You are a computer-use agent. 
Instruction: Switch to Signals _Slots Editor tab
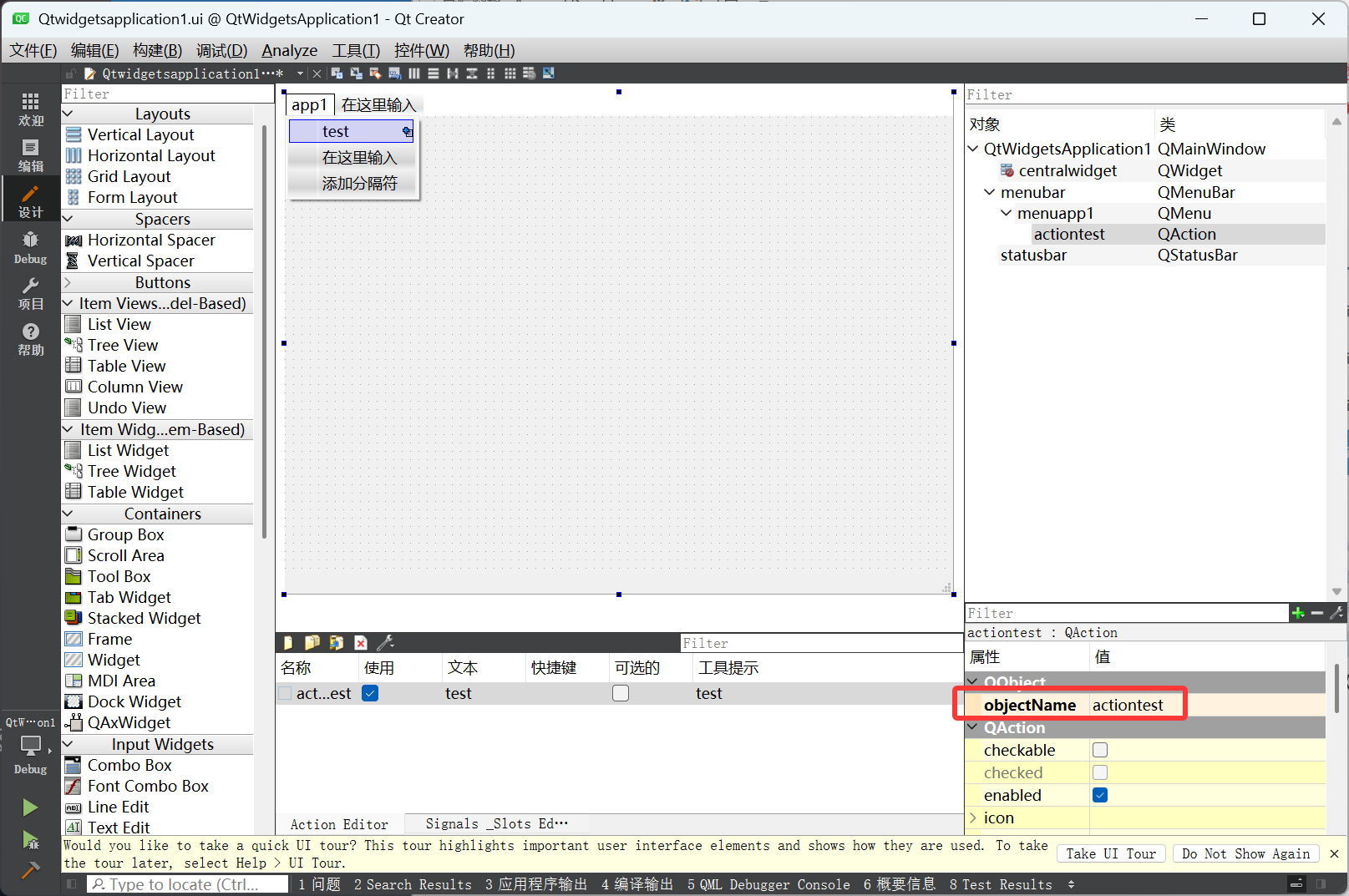497,824
